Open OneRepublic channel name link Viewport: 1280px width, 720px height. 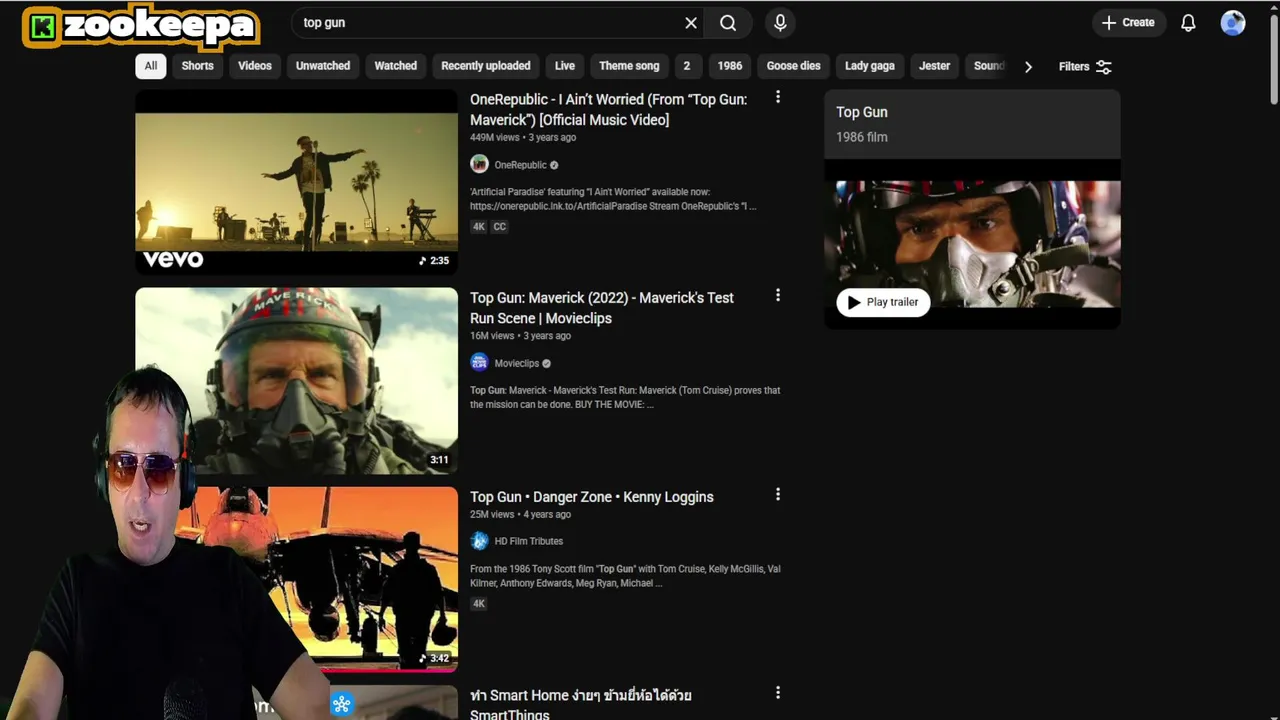tap(520, 165)
